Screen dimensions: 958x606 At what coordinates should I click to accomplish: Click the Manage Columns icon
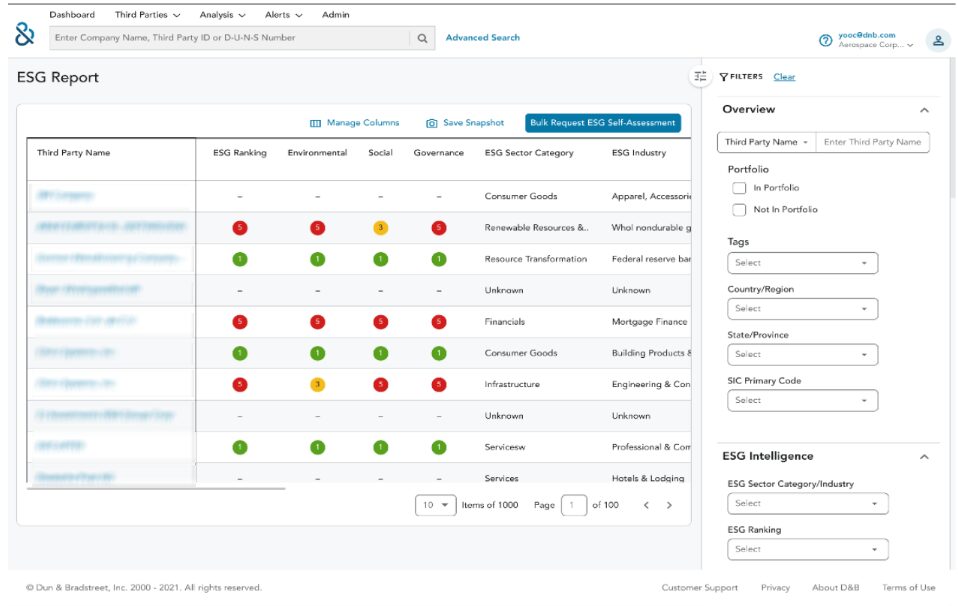(315, 123)
